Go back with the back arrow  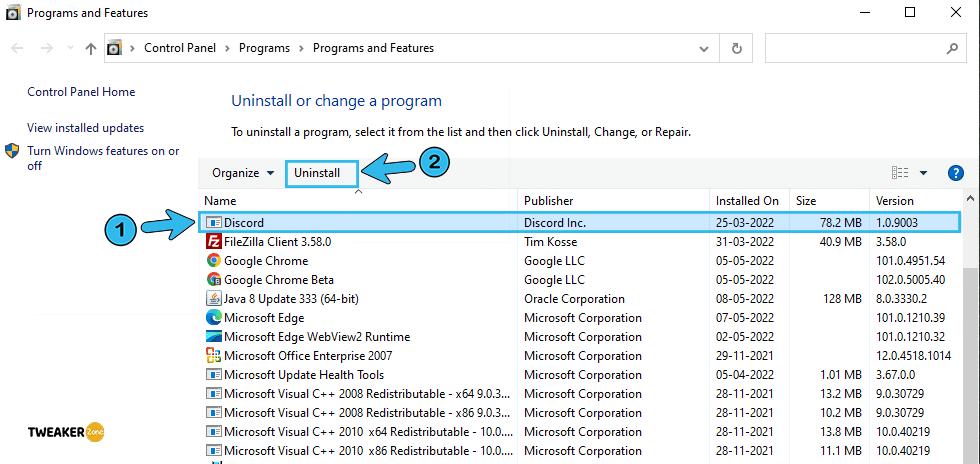click(x=18, y=48)
